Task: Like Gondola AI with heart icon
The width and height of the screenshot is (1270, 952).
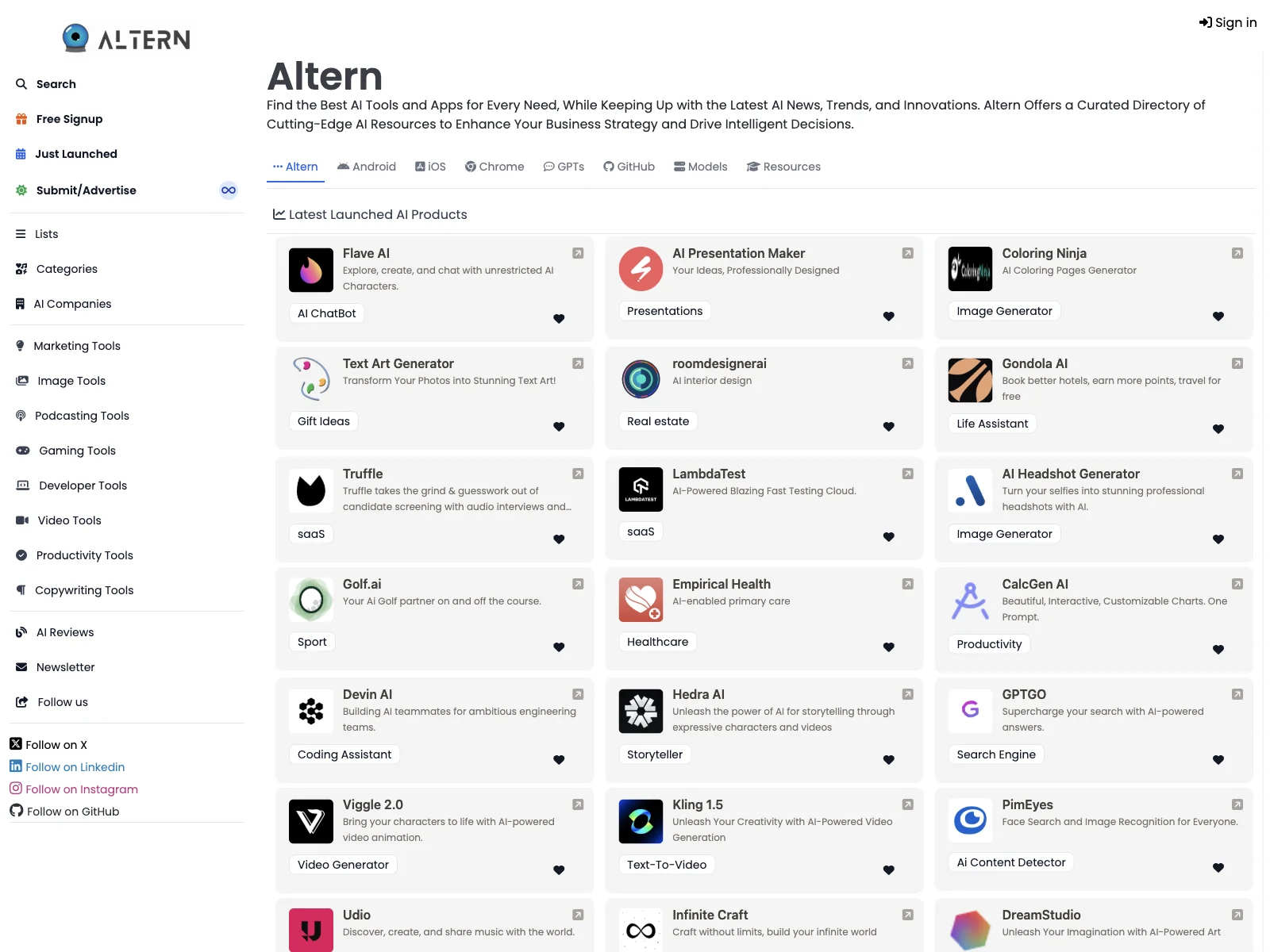Action: pos(1218,429)
